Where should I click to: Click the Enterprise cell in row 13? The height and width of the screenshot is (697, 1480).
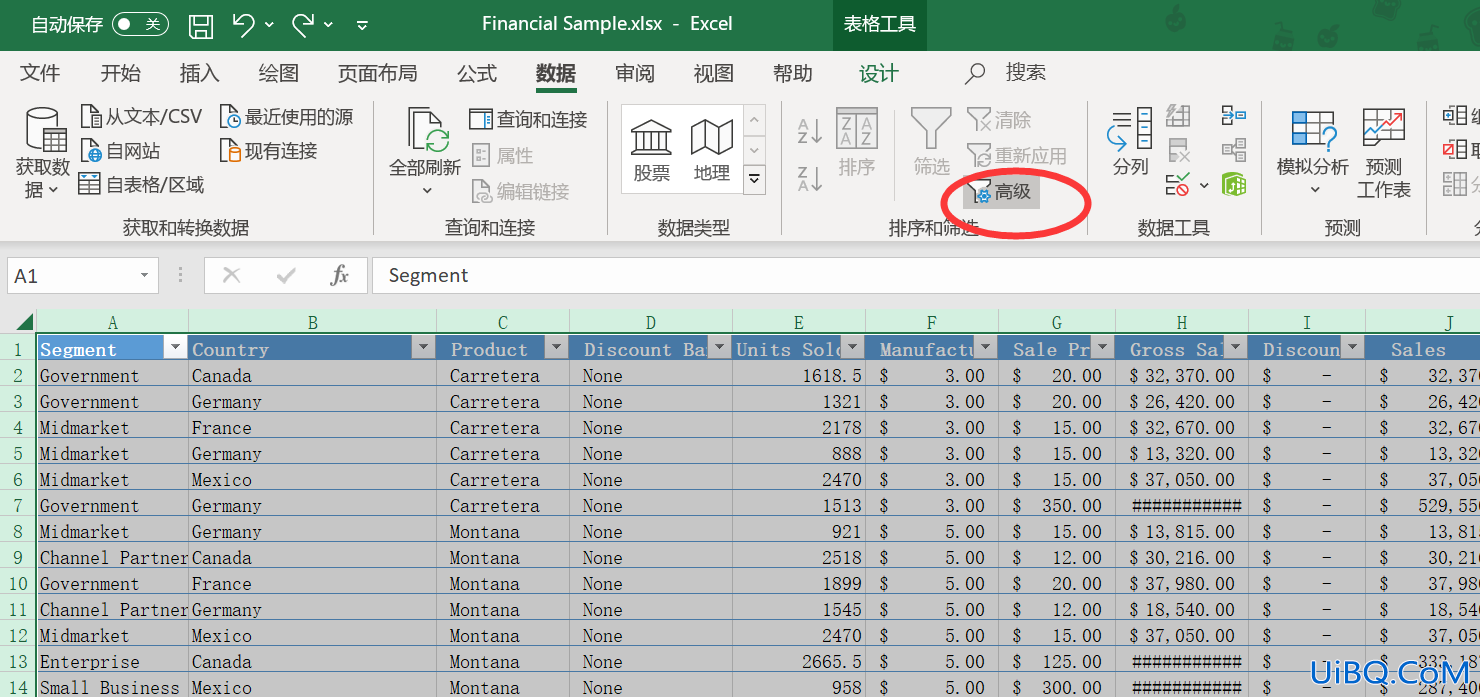coord(112,661)
